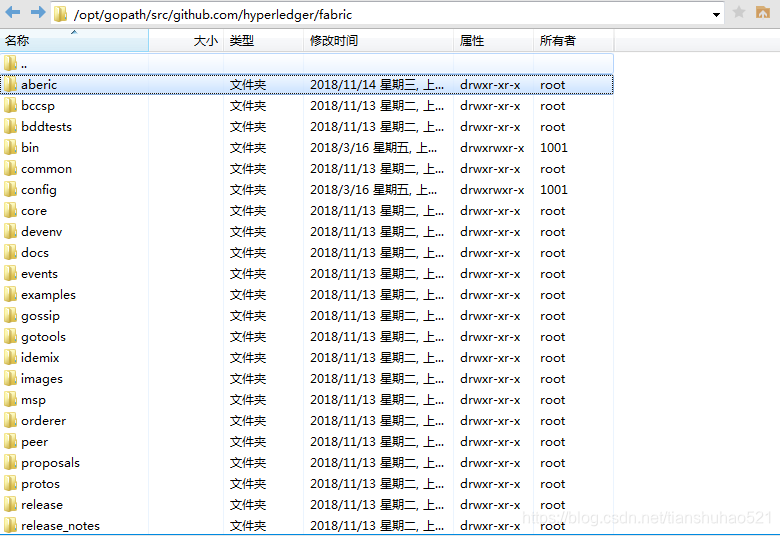
Task: Select the bddtests folder icon
Action: (x=10, y=126)
